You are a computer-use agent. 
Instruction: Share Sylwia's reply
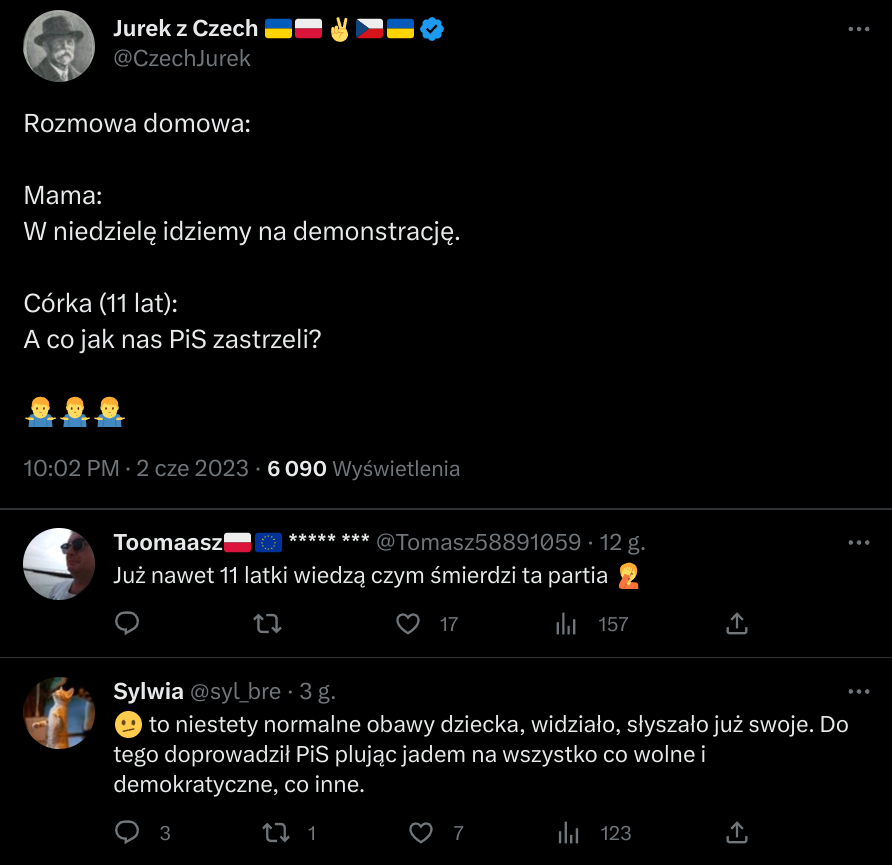[x=736, y=832]
